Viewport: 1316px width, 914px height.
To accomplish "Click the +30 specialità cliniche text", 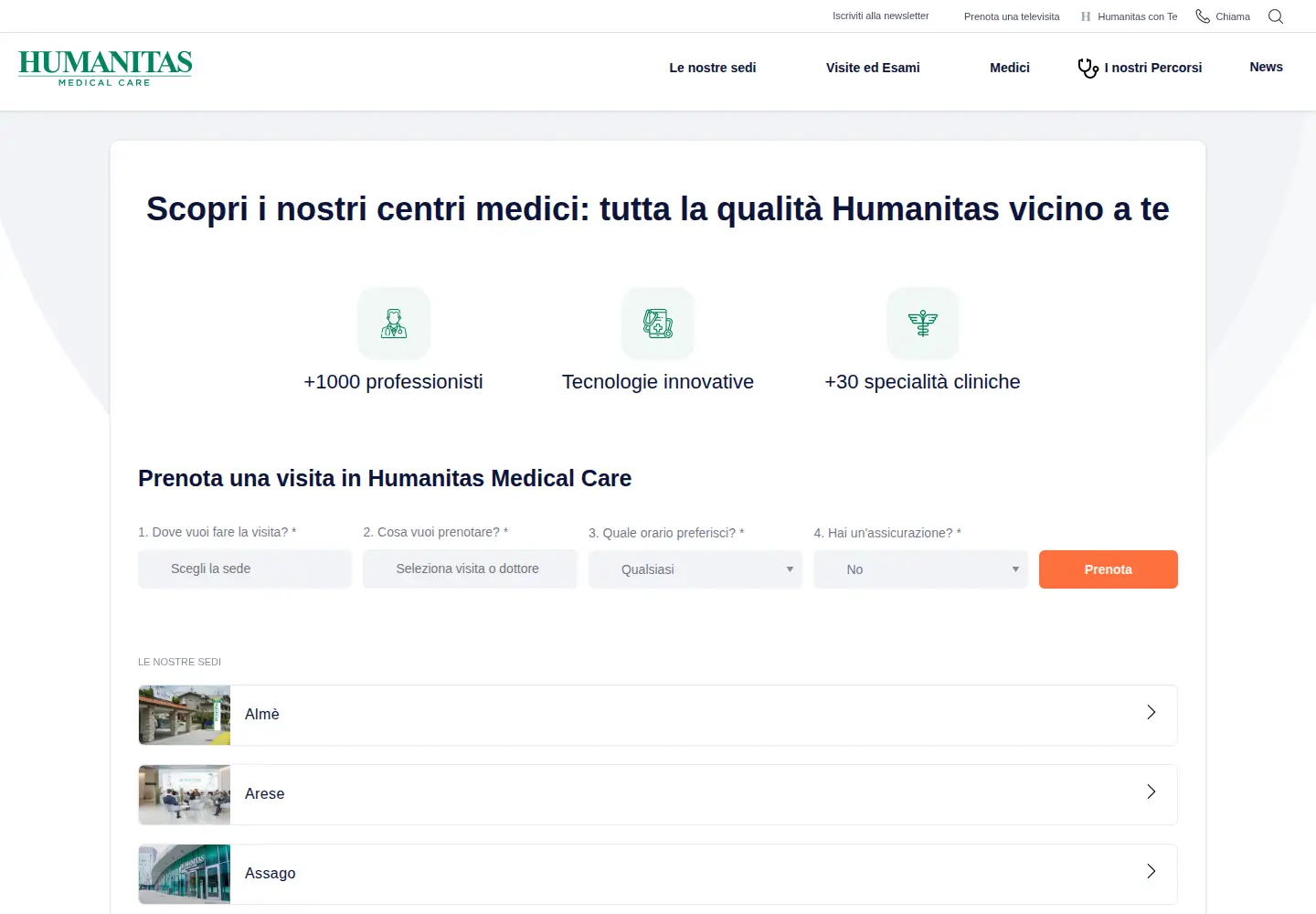I will click(x=922, y=382).
